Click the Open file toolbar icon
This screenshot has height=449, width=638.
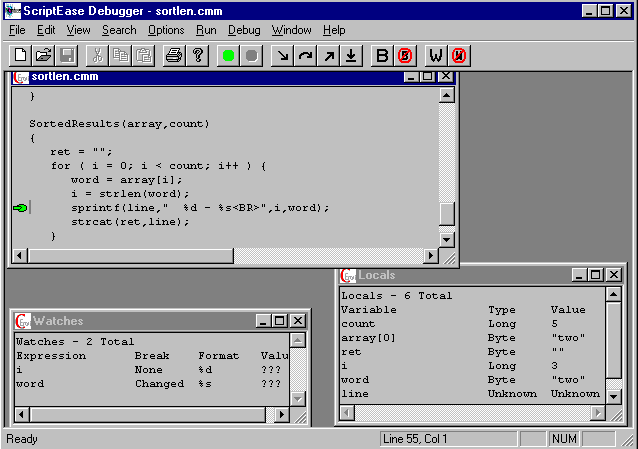43,55
